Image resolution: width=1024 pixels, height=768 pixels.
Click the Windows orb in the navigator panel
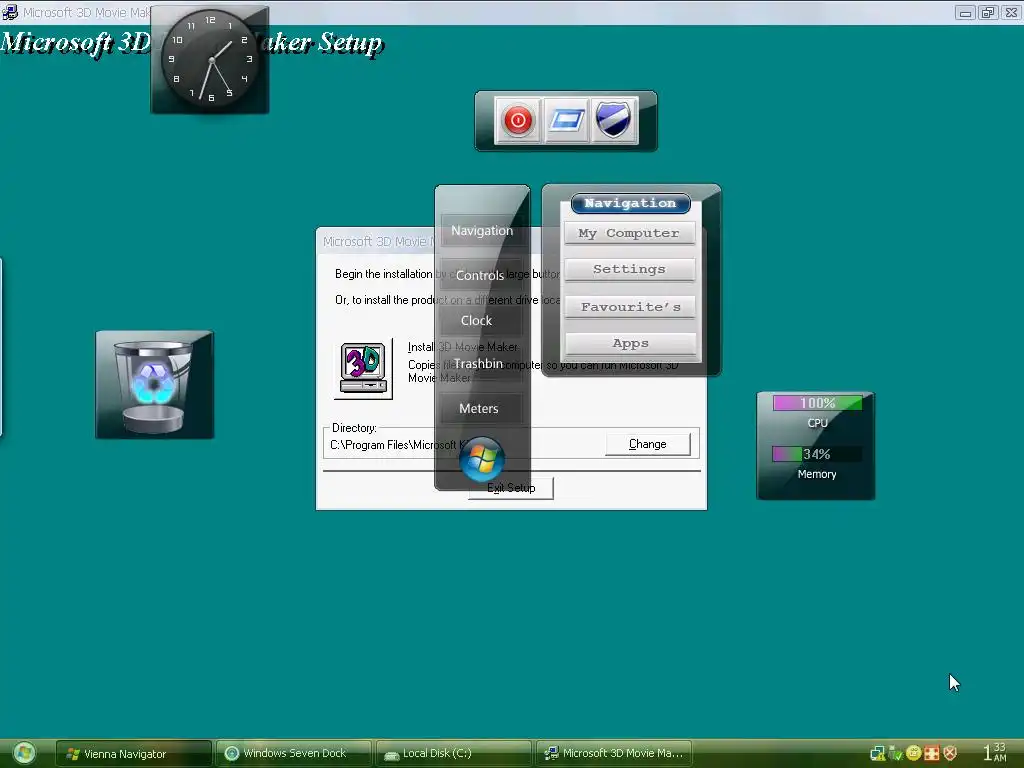(482, 459)
